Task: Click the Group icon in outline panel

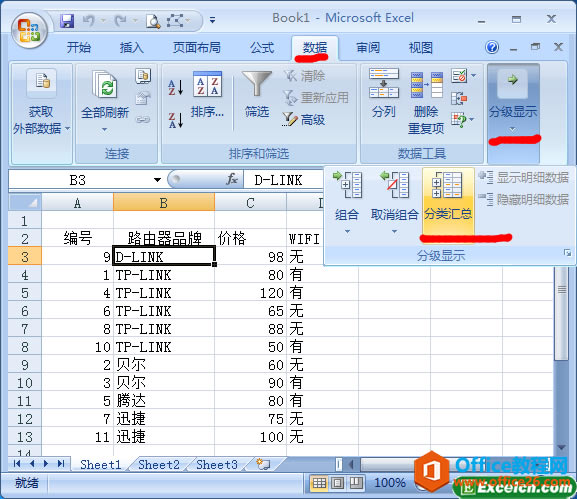Action: click(348, 184)
